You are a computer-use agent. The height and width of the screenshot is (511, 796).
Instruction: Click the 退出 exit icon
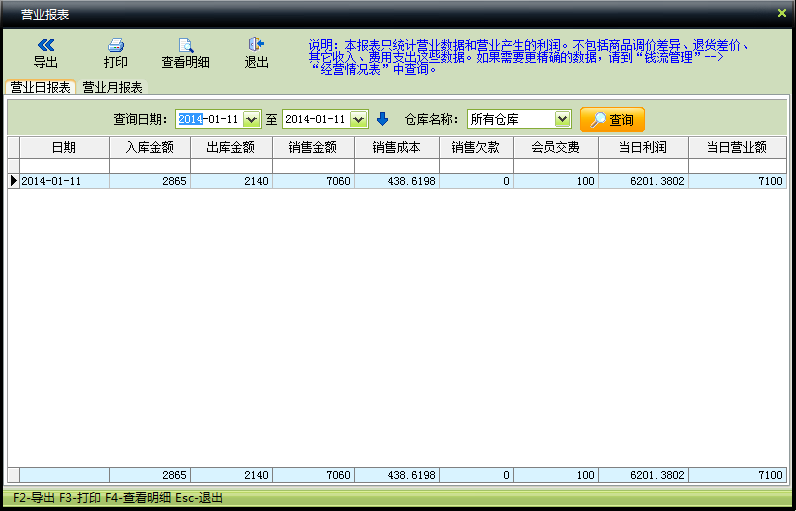point(256,44)
